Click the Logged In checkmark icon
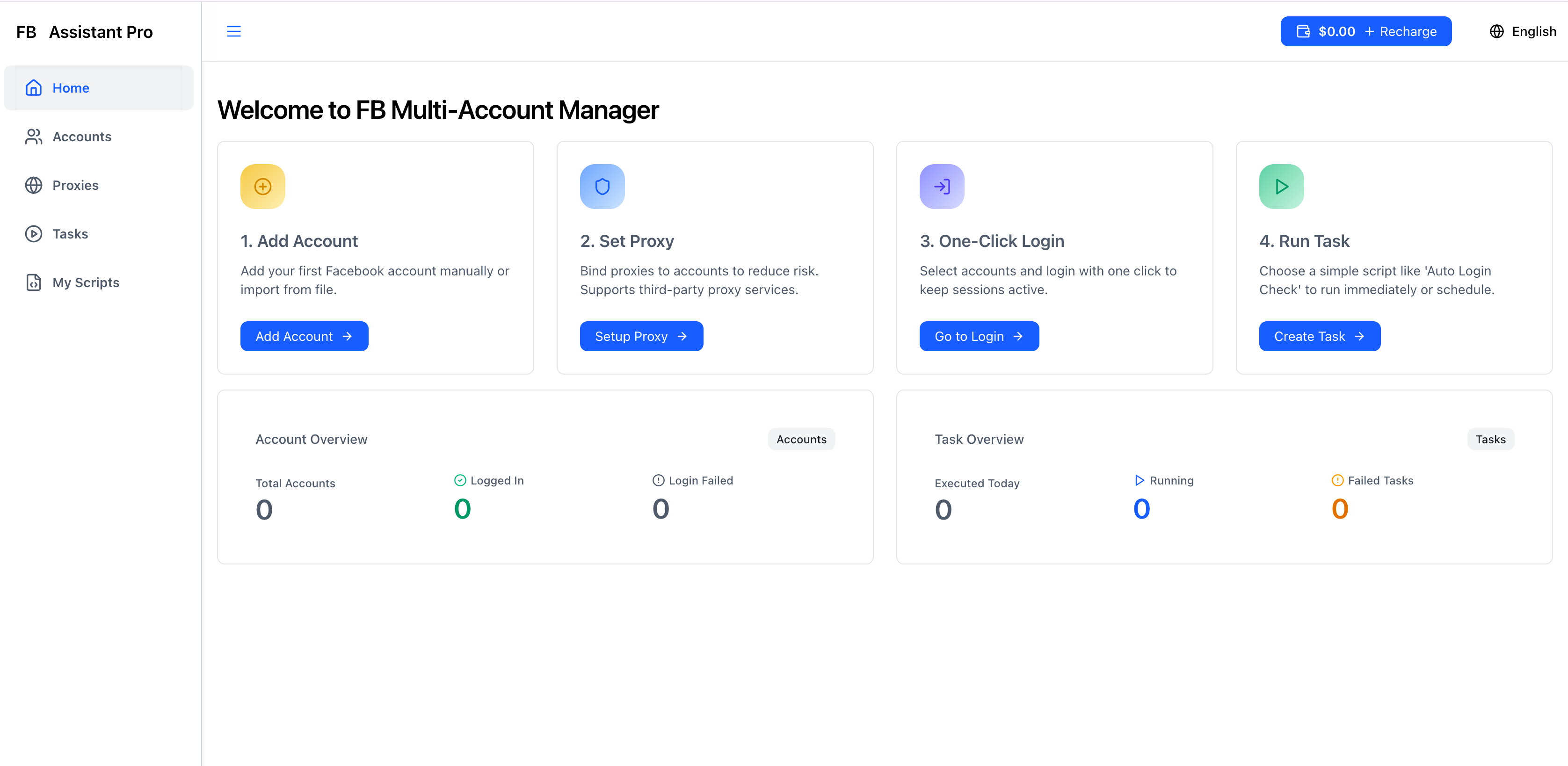This screenshot has width=1568, height=766. click(460, 480)
